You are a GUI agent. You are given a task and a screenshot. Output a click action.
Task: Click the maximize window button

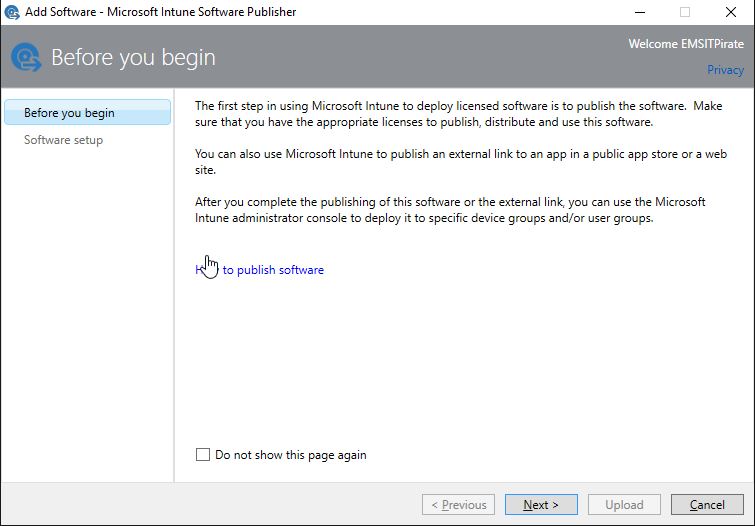click(685, 12)
